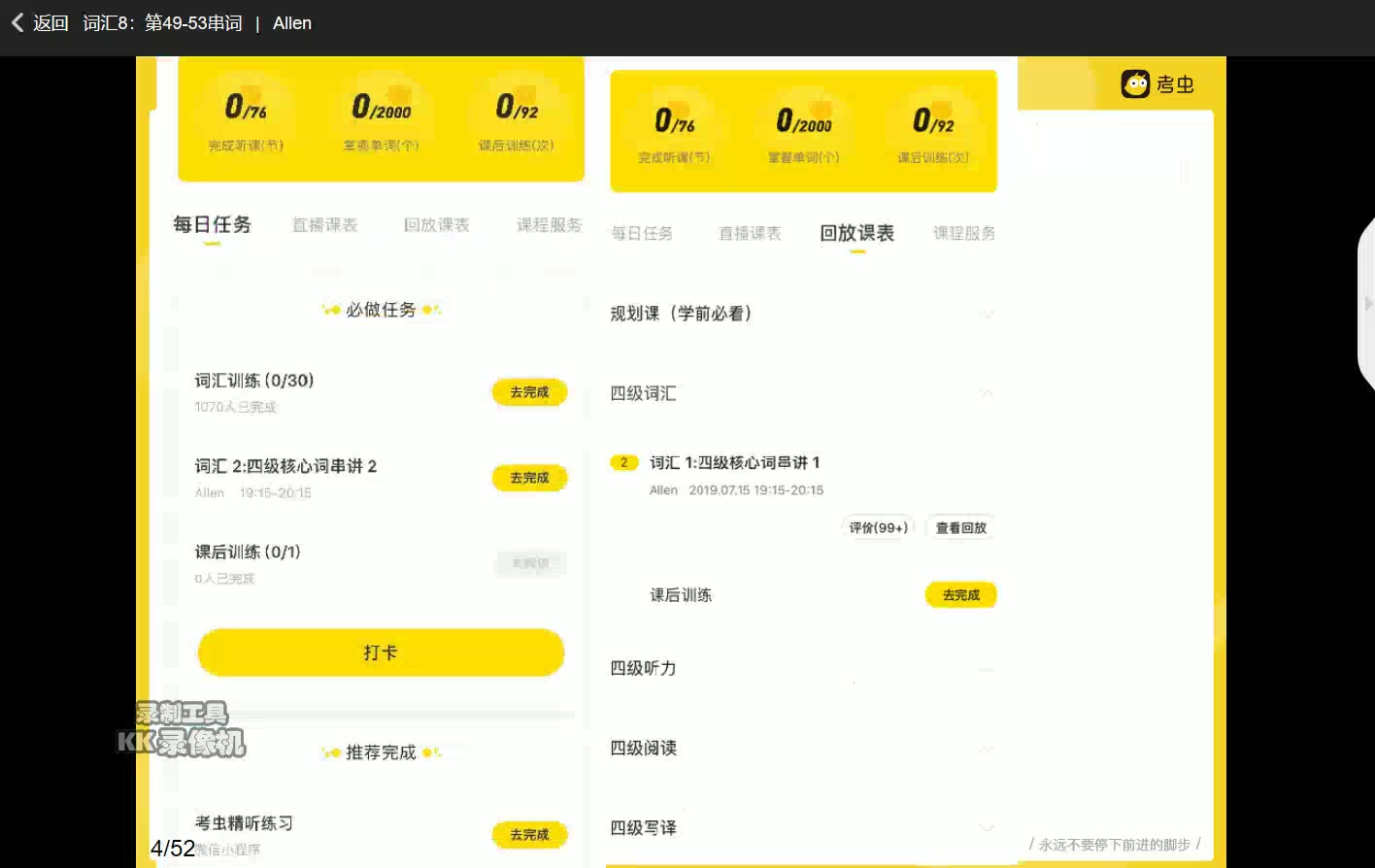Screen dimensions: 1375x868
Task: Click 去完成 beside 课后训练 under 词汇 1
Action: 960,595
